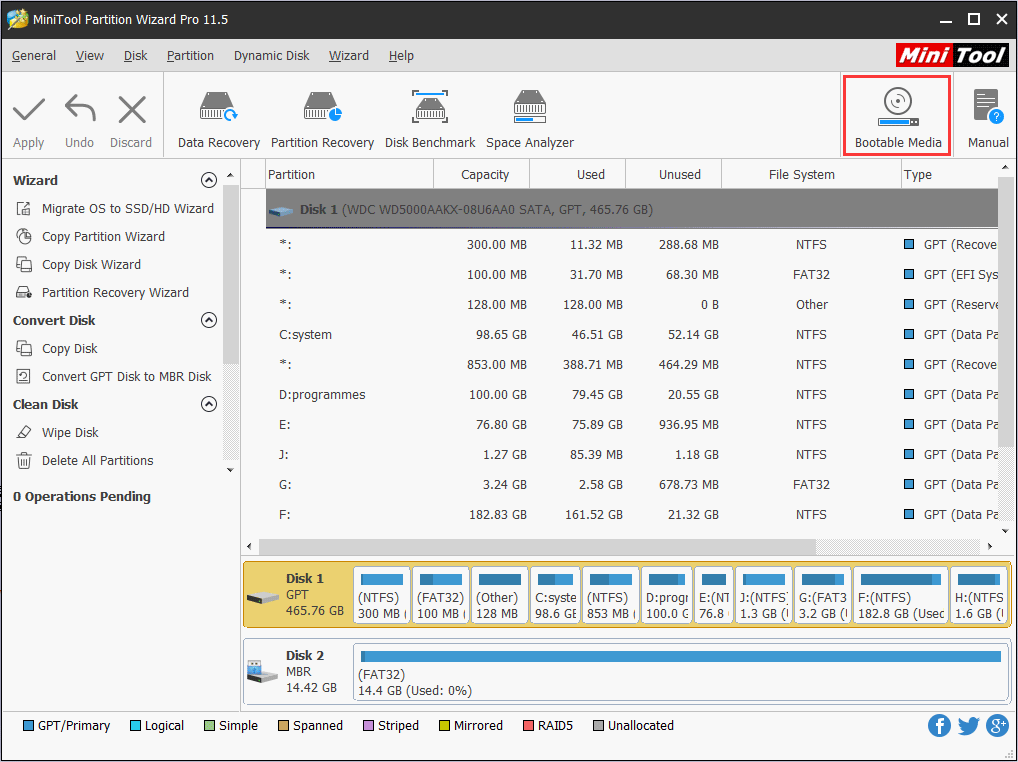Screen dimensions: 1018x762
Task: Click the Copy Partition Wizard link
Action: (103, 236)
